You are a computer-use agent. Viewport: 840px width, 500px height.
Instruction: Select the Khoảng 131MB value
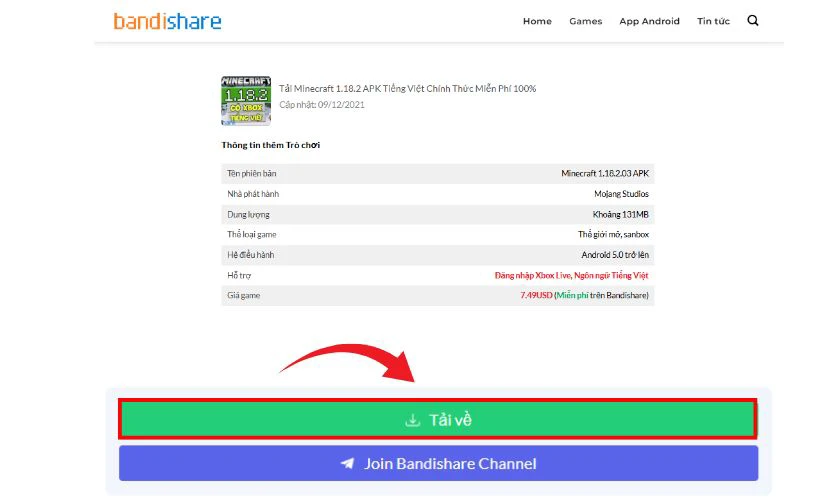click(620, 214)
